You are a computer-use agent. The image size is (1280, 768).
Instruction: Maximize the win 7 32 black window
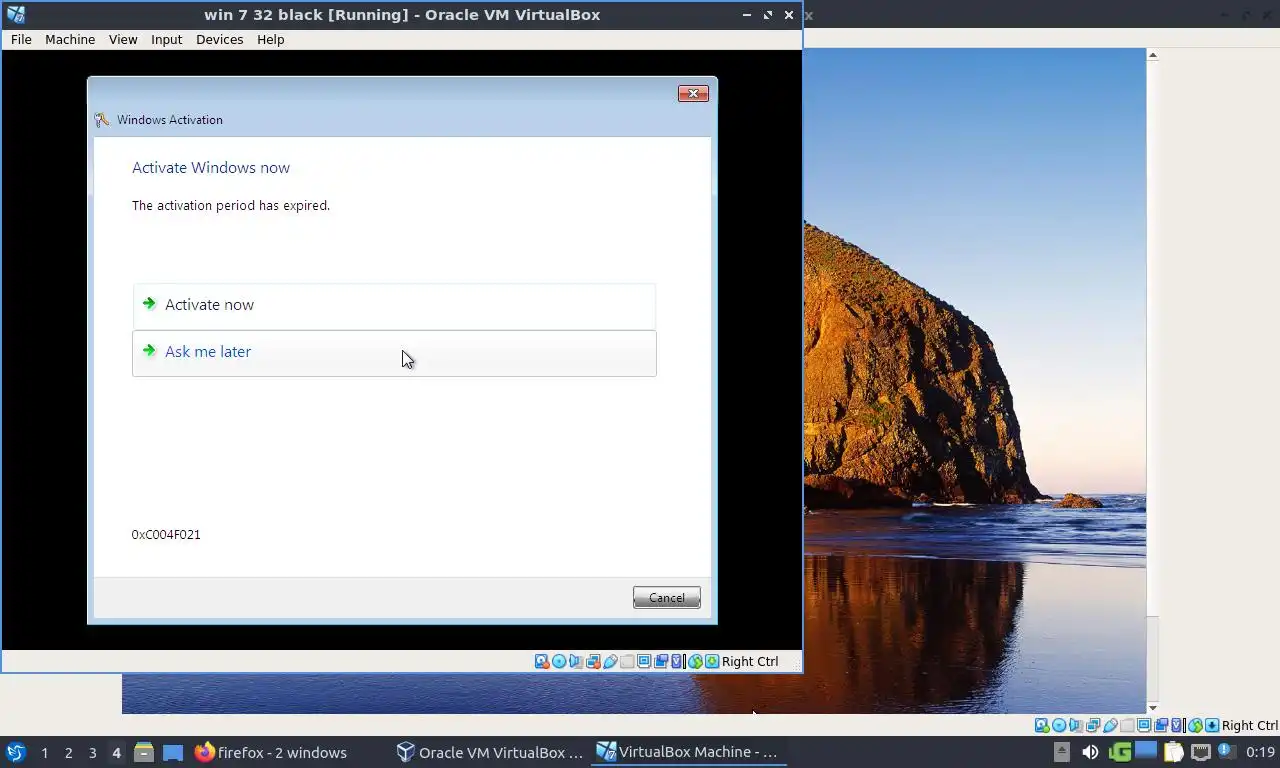pyautogui.click(x=768, y=15)
